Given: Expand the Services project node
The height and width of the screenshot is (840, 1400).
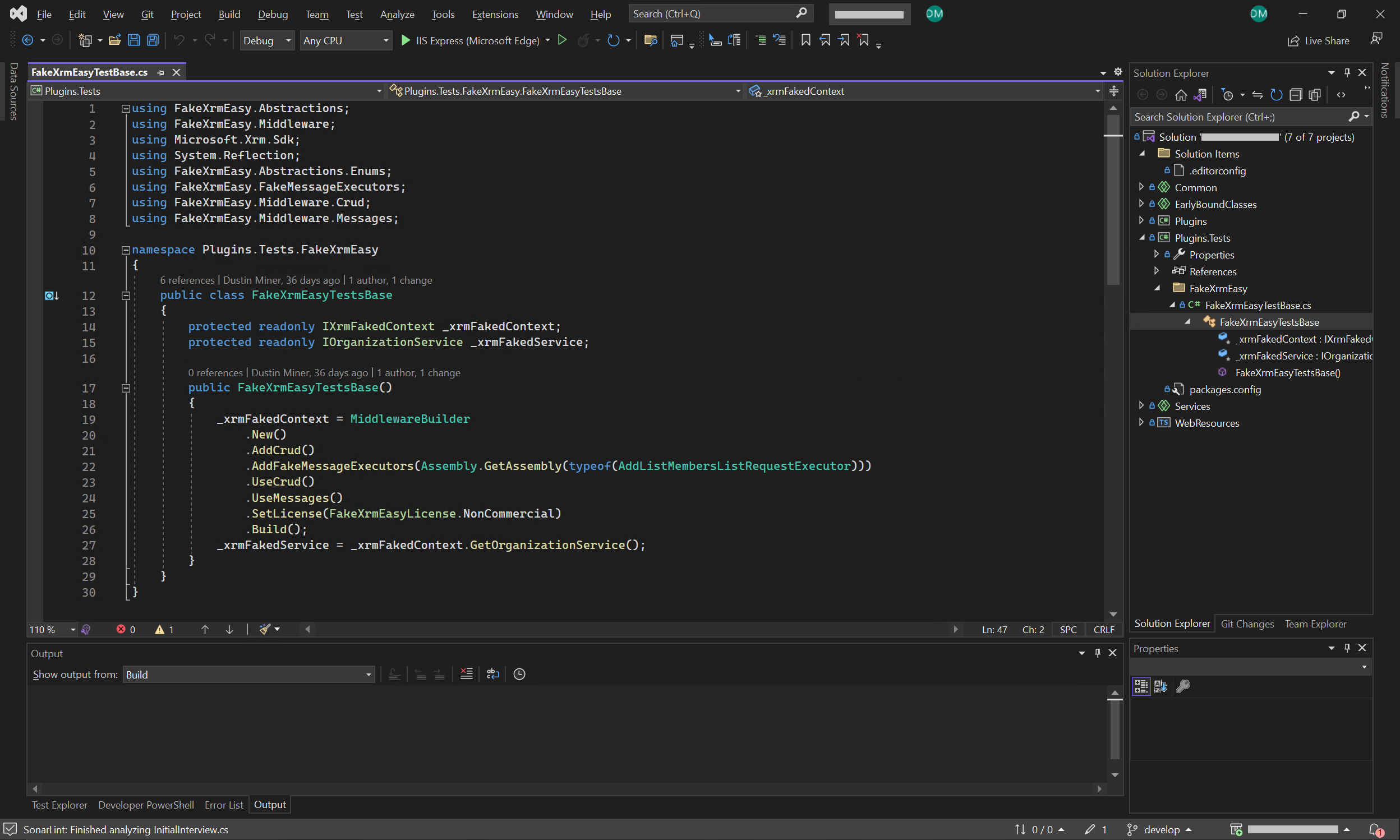Looking at the screenshot, I should click(1141, 406).
